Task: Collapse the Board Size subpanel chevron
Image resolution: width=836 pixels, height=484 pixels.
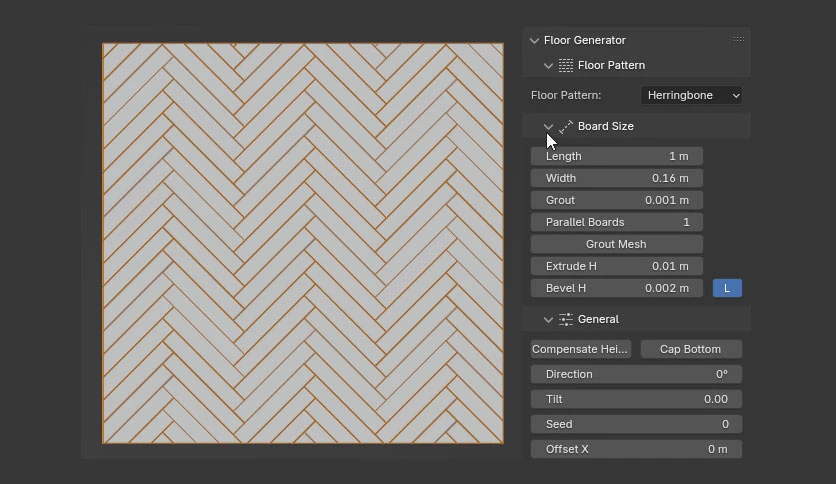Action: click(x=548, y=126)
